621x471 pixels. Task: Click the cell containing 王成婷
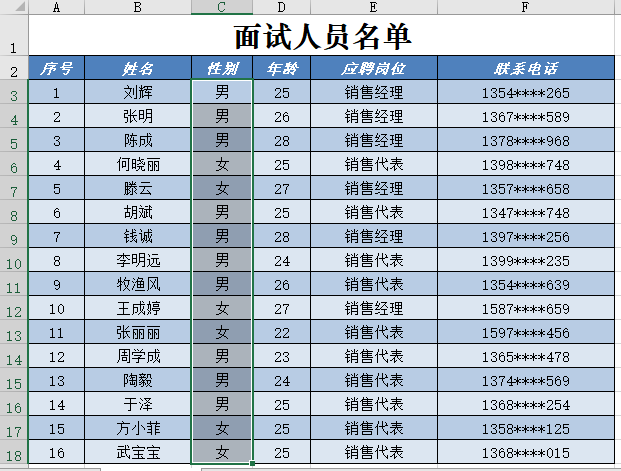click(x=138, y=309)
